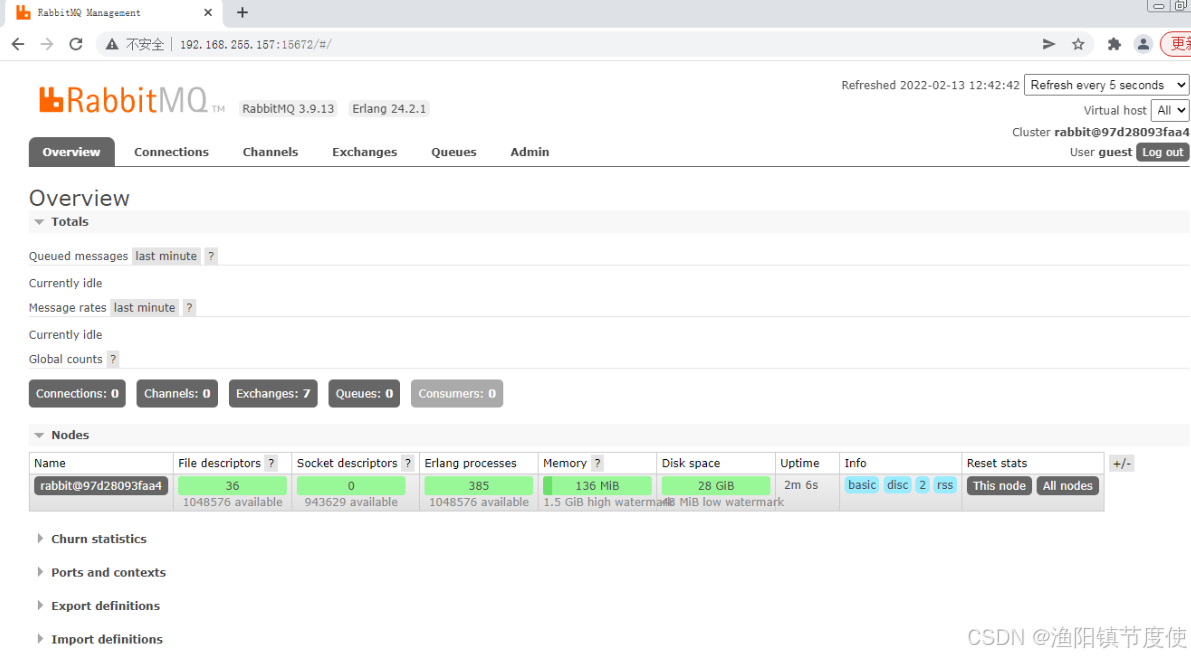Click the uptime value 2m 6s
Image resolution: width=1191 pixels, height=657 pixels.
click(801, 485)
